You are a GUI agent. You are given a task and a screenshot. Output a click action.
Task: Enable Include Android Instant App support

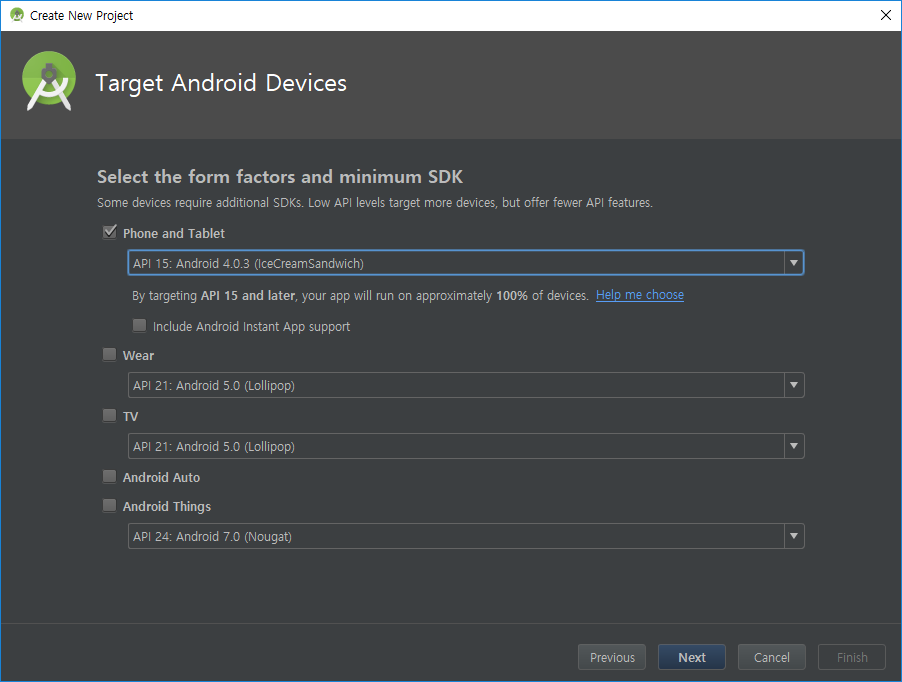140,326
